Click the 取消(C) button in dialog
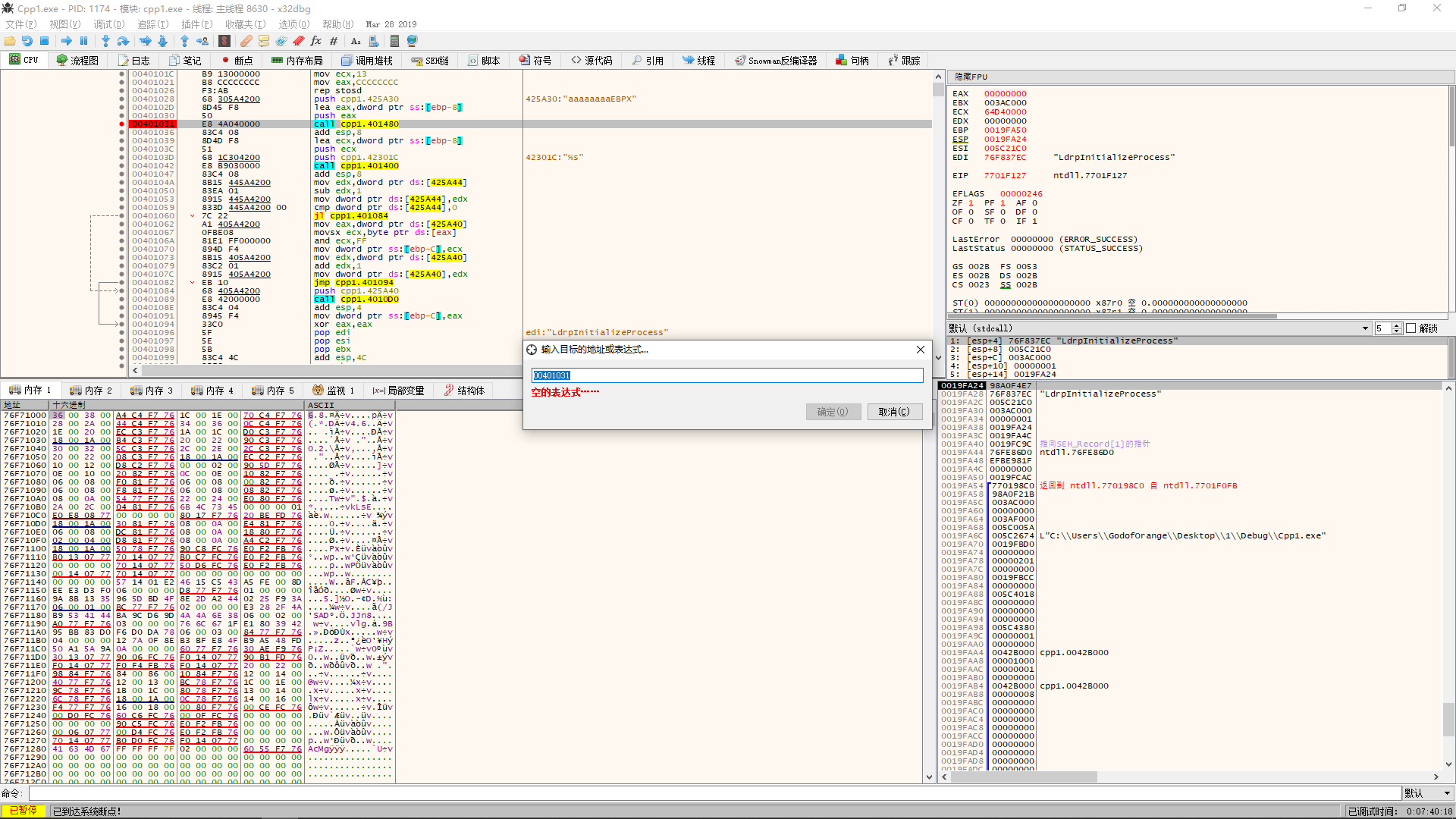1456x819 pixels. tap(894, 412)
